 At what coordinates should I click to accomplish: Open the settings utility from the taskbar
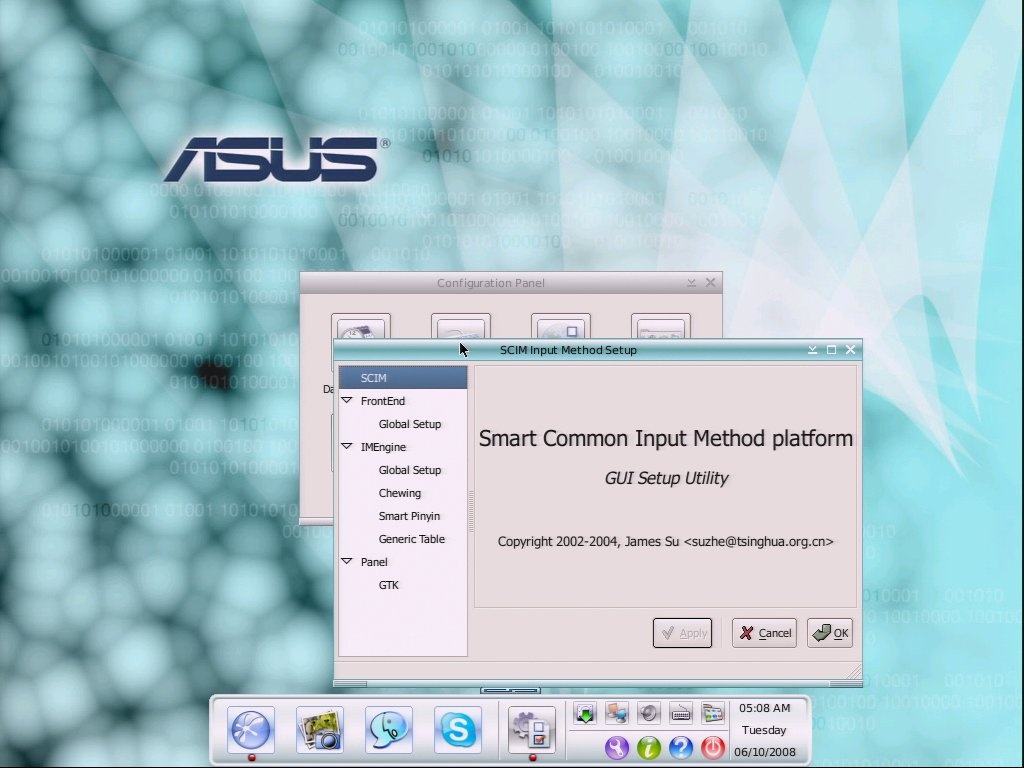point(533,730)
